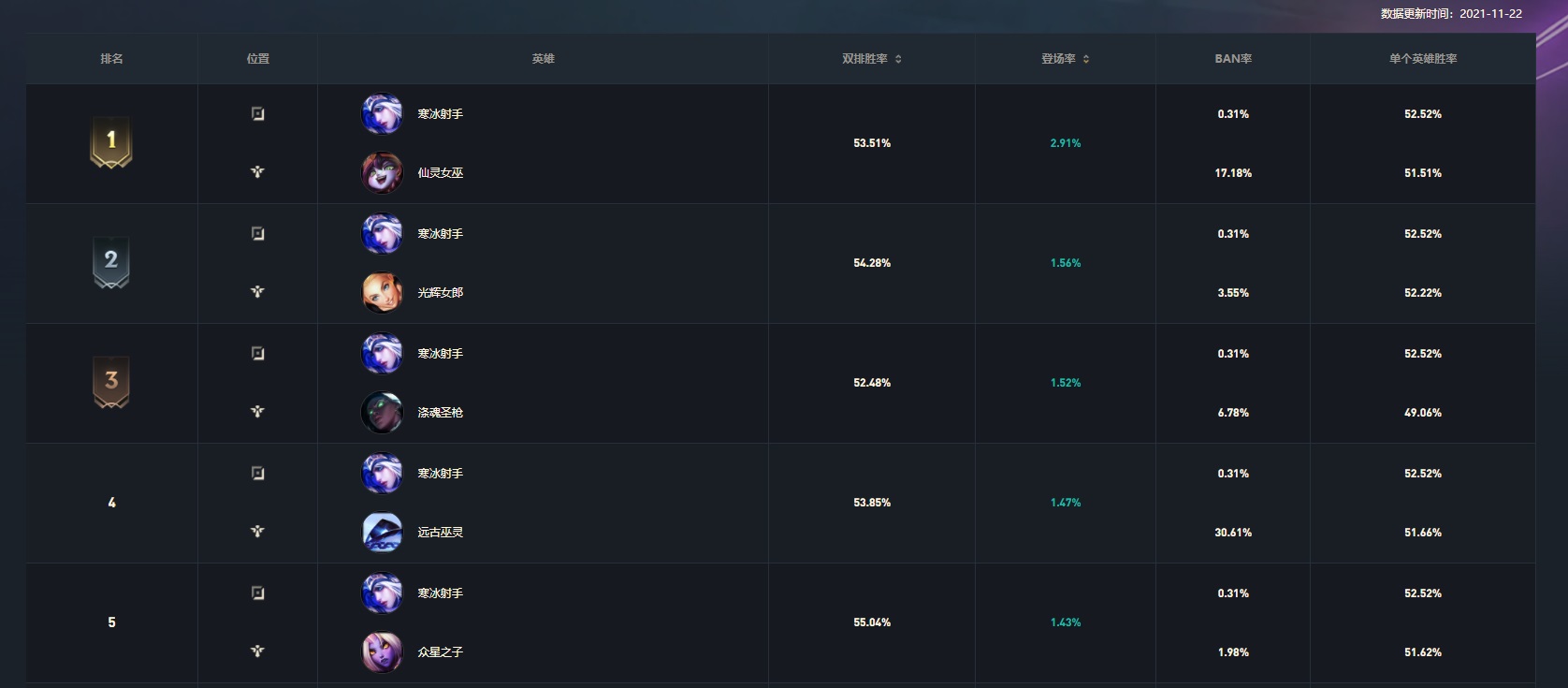Viewport: 1568px width, 688px height.
Task: Click the 仙灵女巫 champion portrait
Action: pos(382,173)
